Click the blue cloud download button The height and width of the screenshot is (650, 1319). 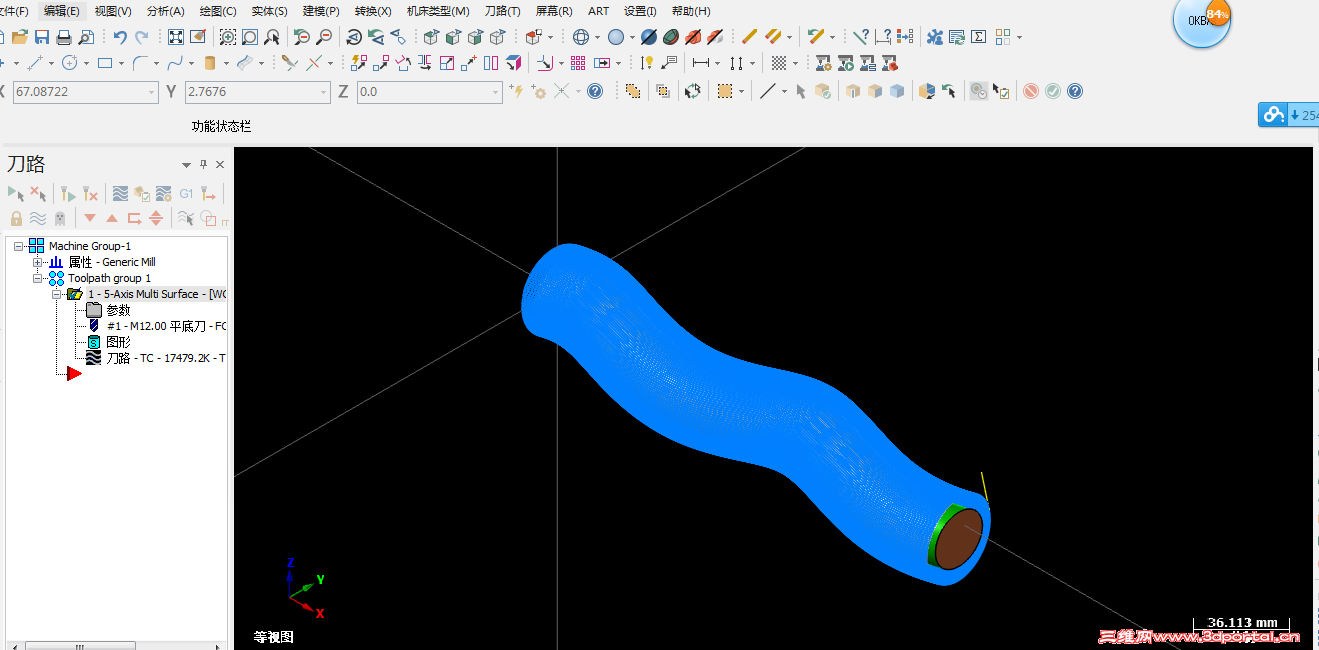1288,115
